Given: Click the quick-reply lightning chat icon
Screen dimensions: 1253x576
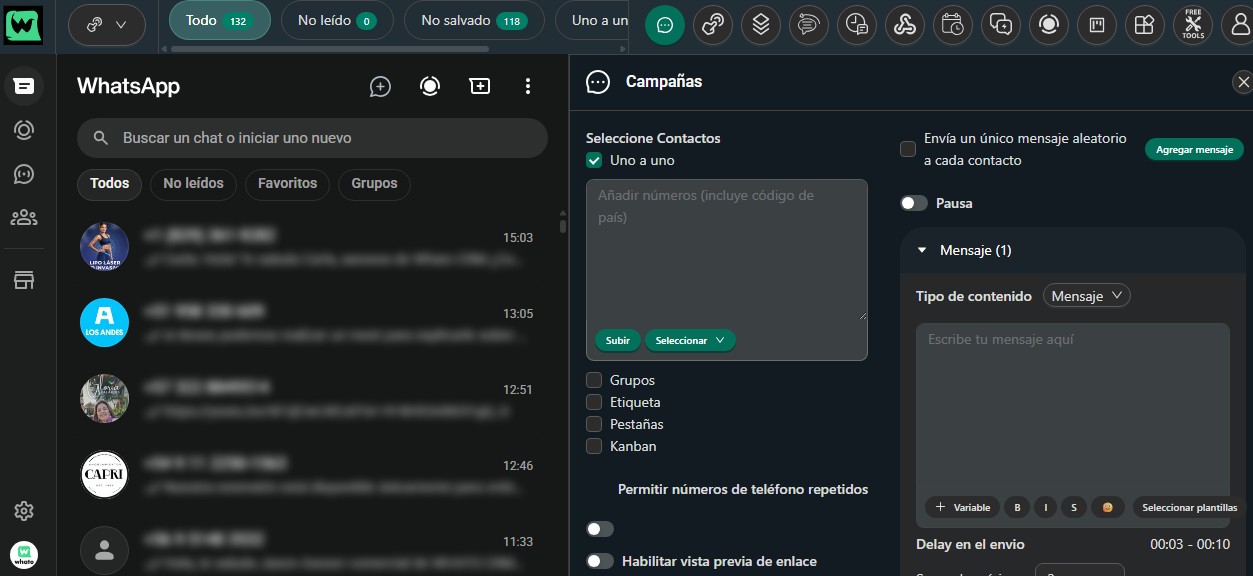Looking at the screenshot, I should coord(1001,25).
